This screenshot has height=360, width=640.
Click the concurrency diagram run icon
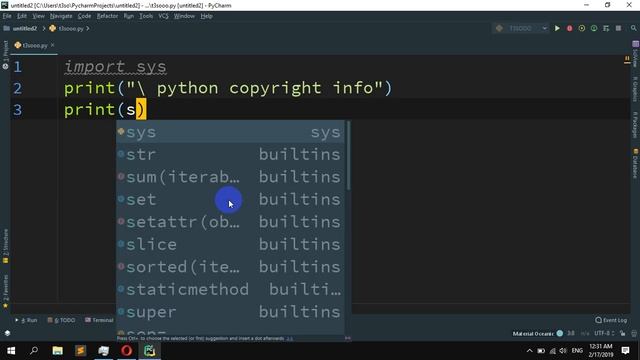606,28
